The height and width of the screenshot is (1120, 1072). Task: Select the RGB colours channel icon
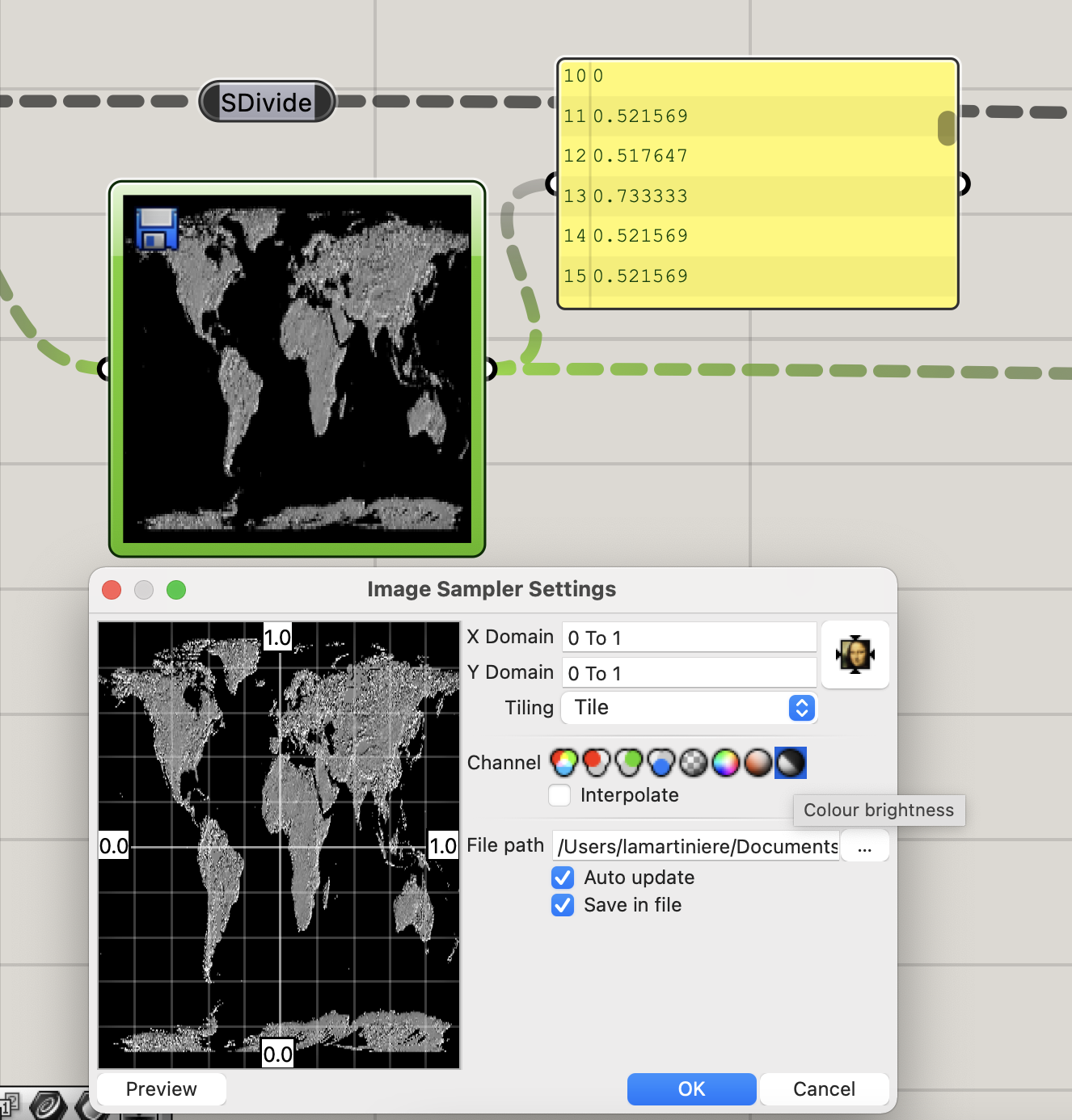[x=563, y=762]
